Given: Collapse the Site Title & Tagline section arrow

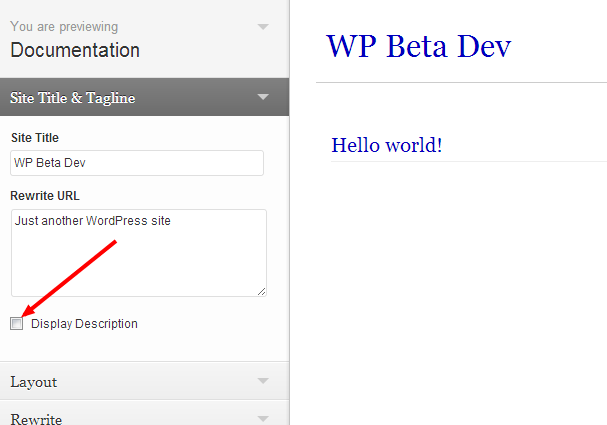Looking at the screenshot, I should point(263,97).
